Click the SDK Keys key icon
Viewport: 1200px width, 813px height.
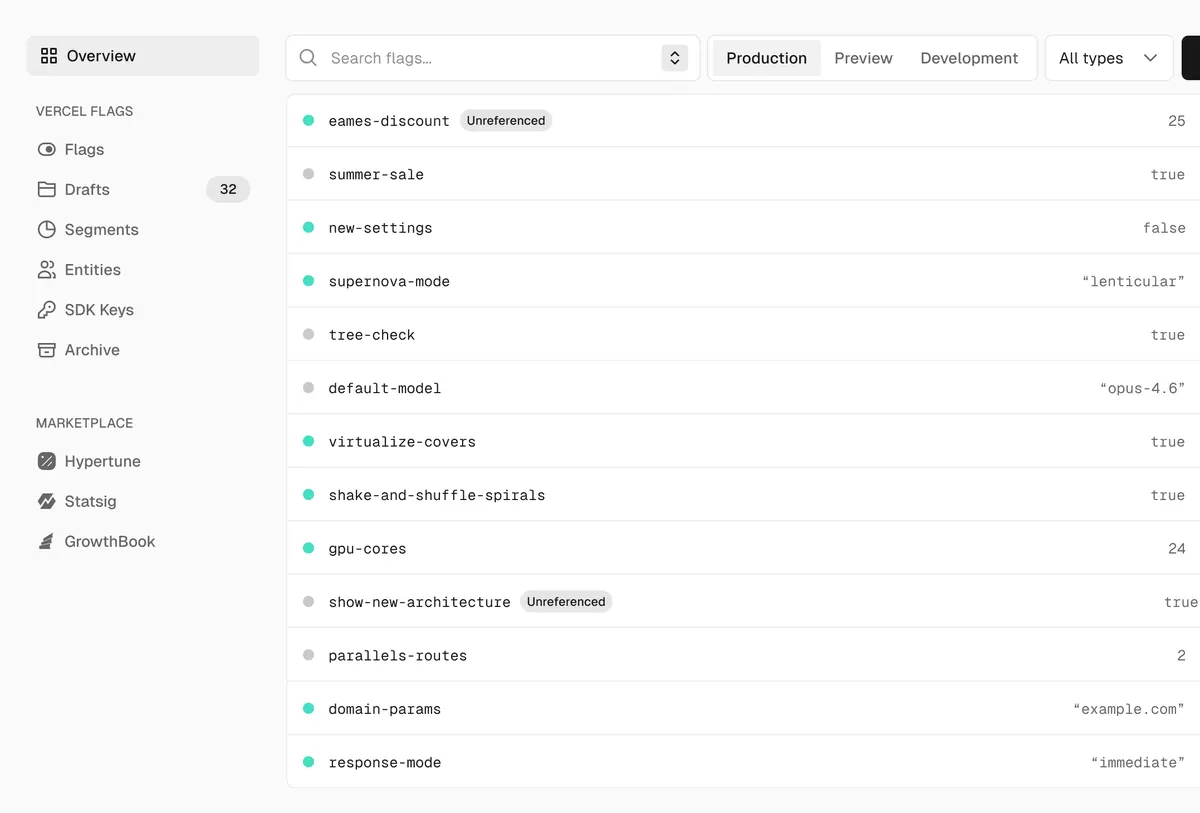point(47,309)
